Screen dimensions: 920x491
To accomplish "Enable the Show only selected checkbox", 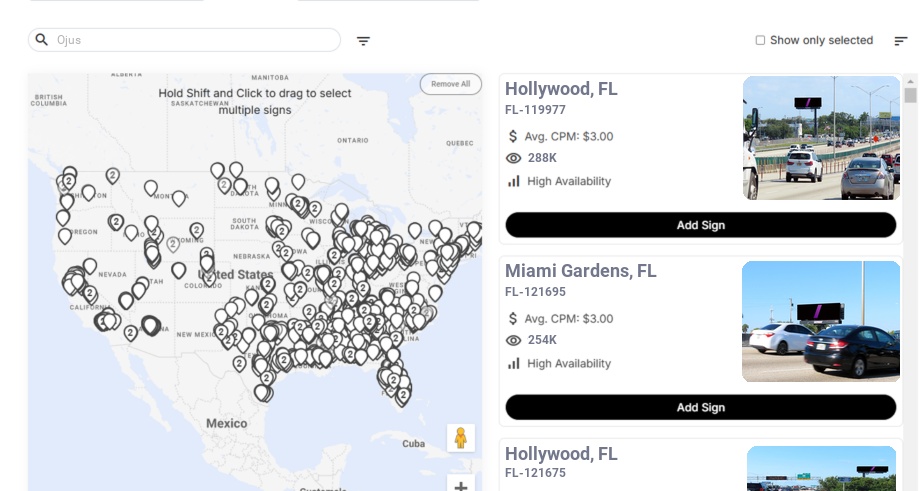I will [x=760, y=41].
